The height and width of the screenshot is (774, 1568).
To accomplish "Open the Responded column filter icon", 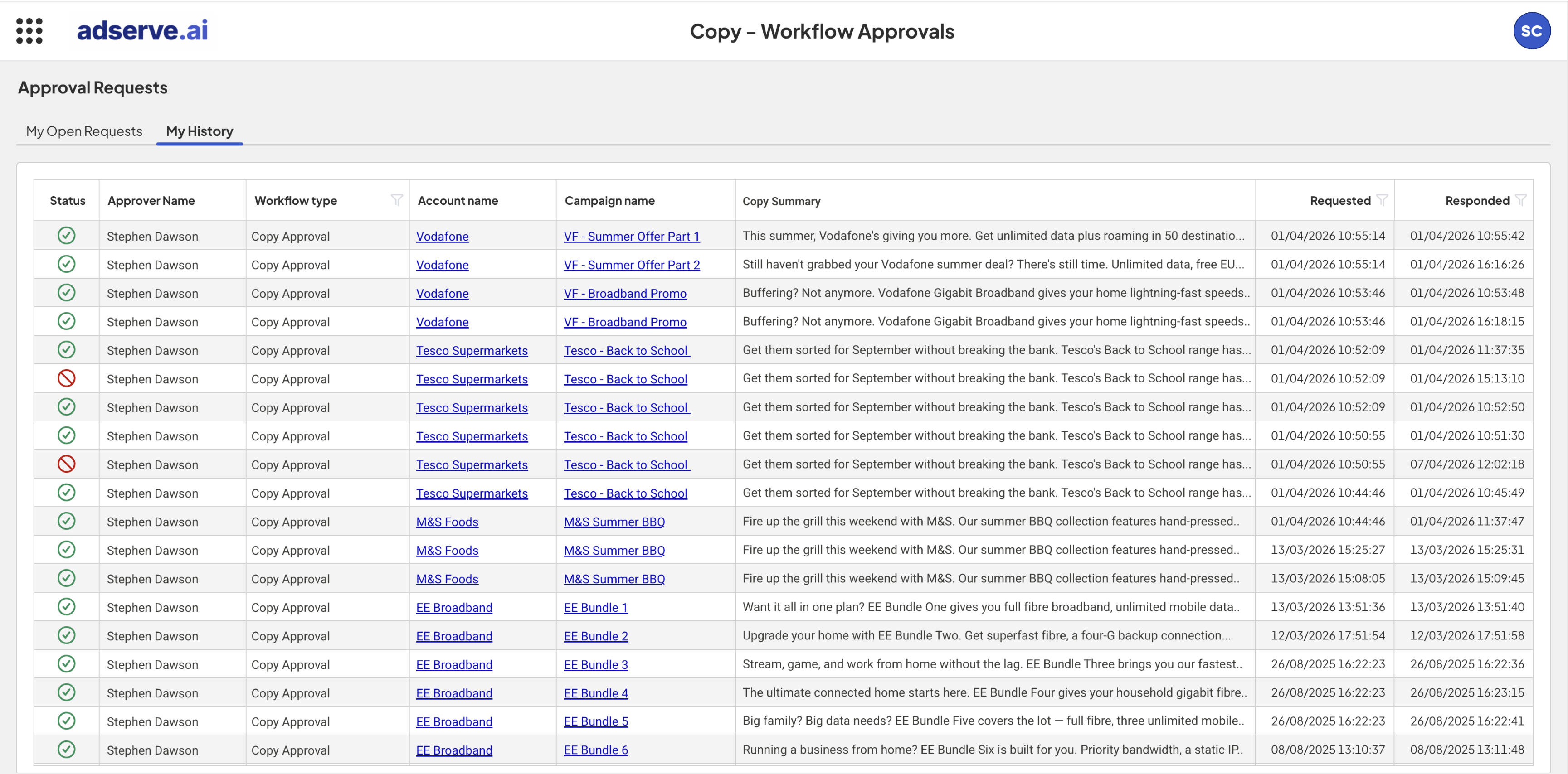I will pyautogui.click(x=1520, y=200).
